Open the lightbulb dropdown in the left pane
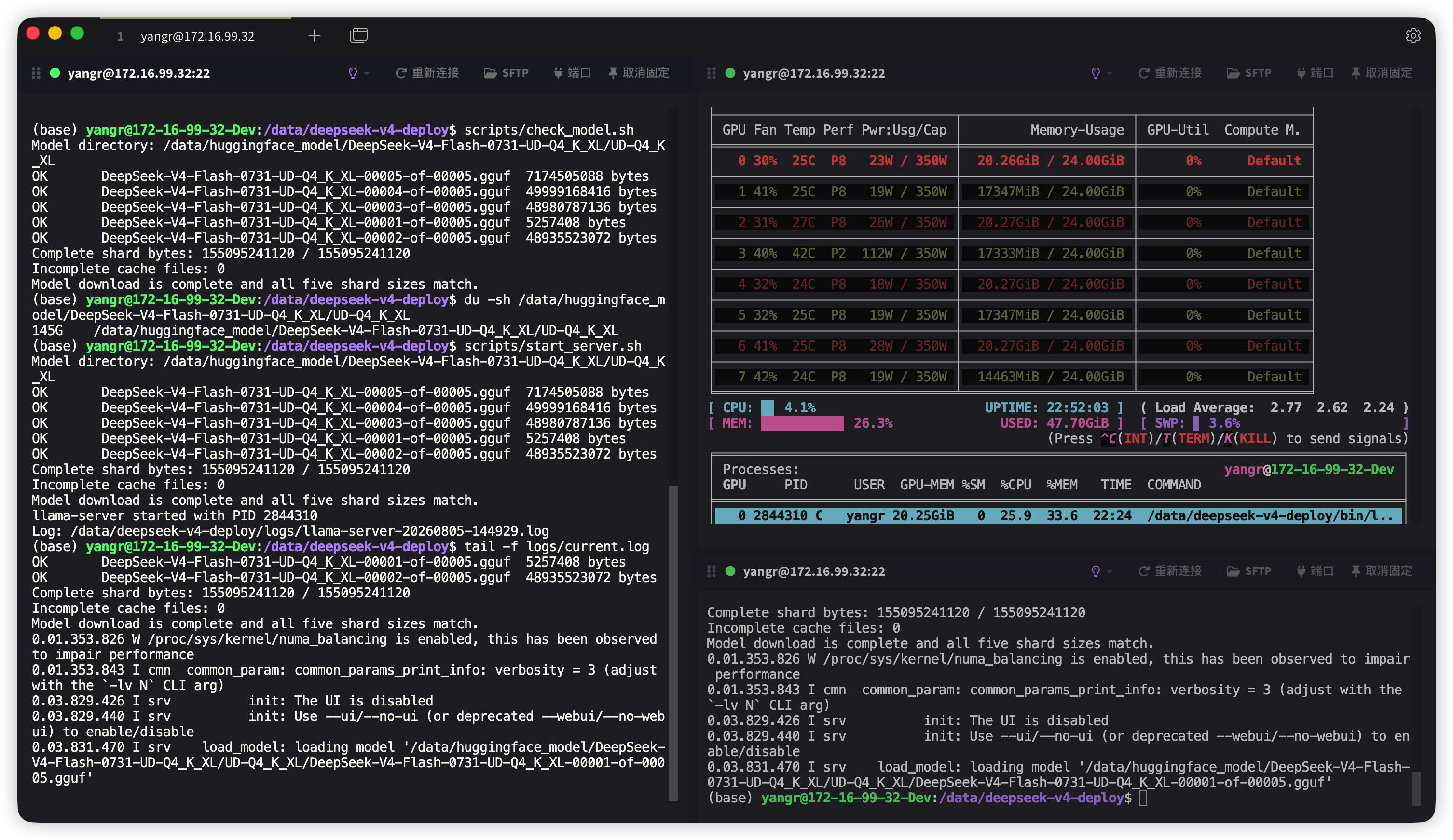This screenshot has width=1453, height=840. tap(358, 73)
